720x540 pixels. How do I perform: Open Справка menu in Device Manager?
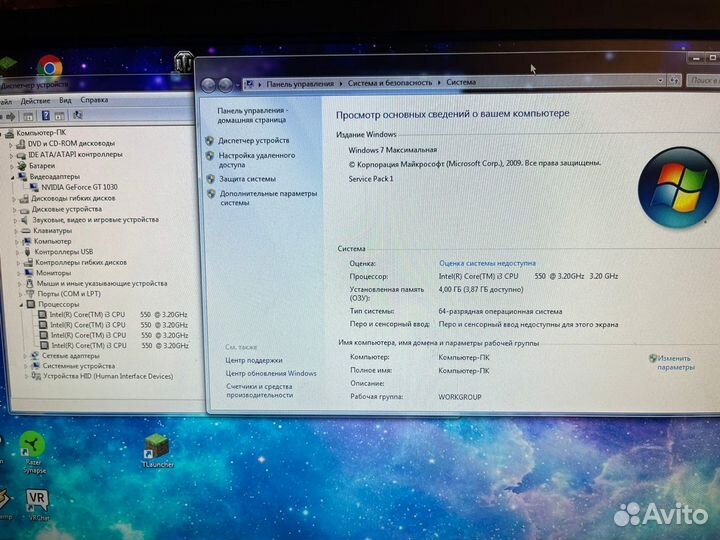coord(94,100)
